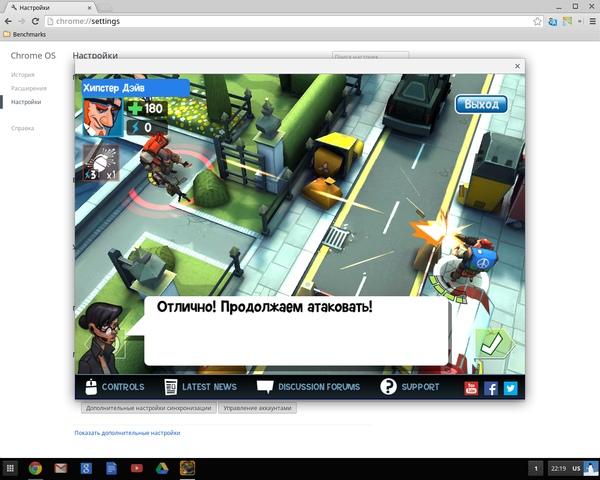600x480 pixels.
Task: Open the Twitter link icon
Action: [510, 388]
